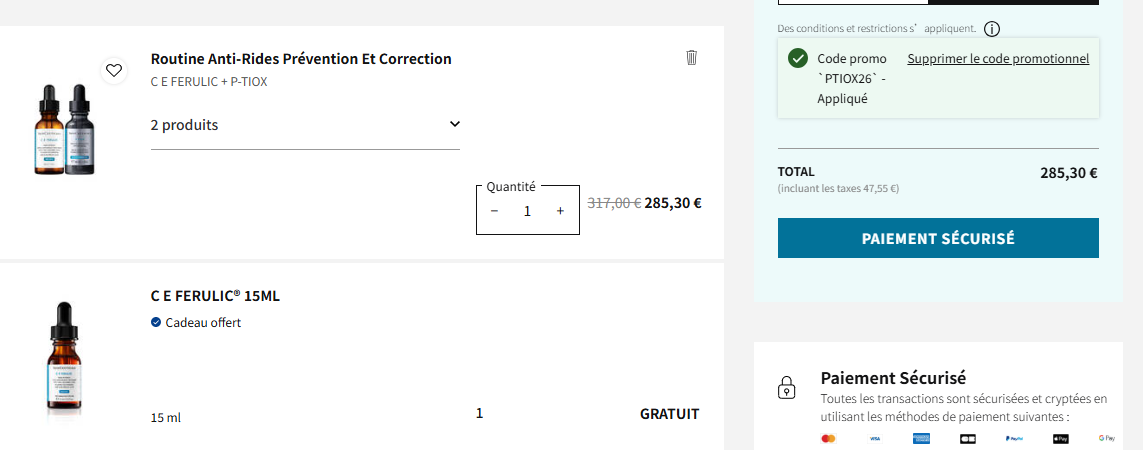Image resolution: width=1143 pixels, height=450 pixels.
Task: Delete the Routine Anti-Rides item with trash icon
Action: point(691,58)
